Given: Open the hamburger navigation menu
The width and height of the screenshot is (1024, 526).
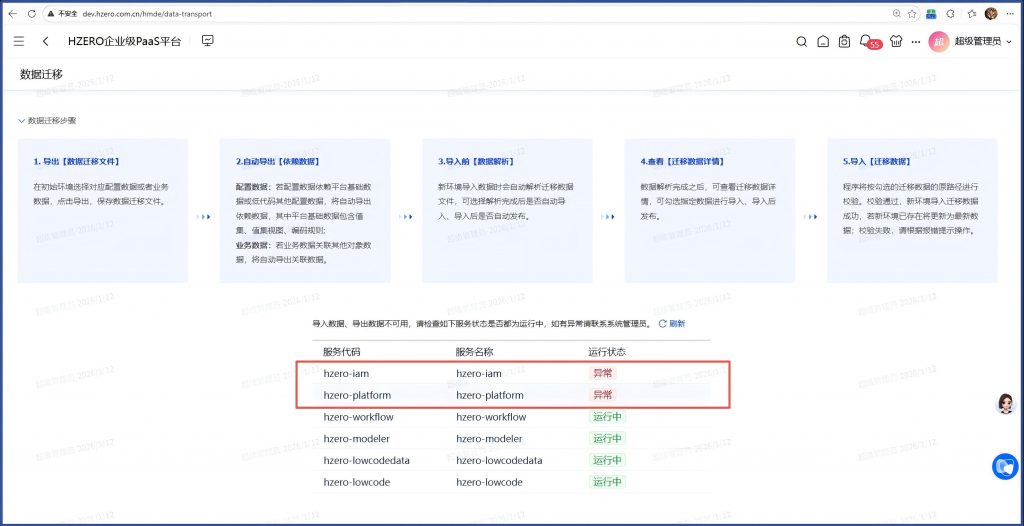Looking at the screenshot, I should [x=19, y=41].
